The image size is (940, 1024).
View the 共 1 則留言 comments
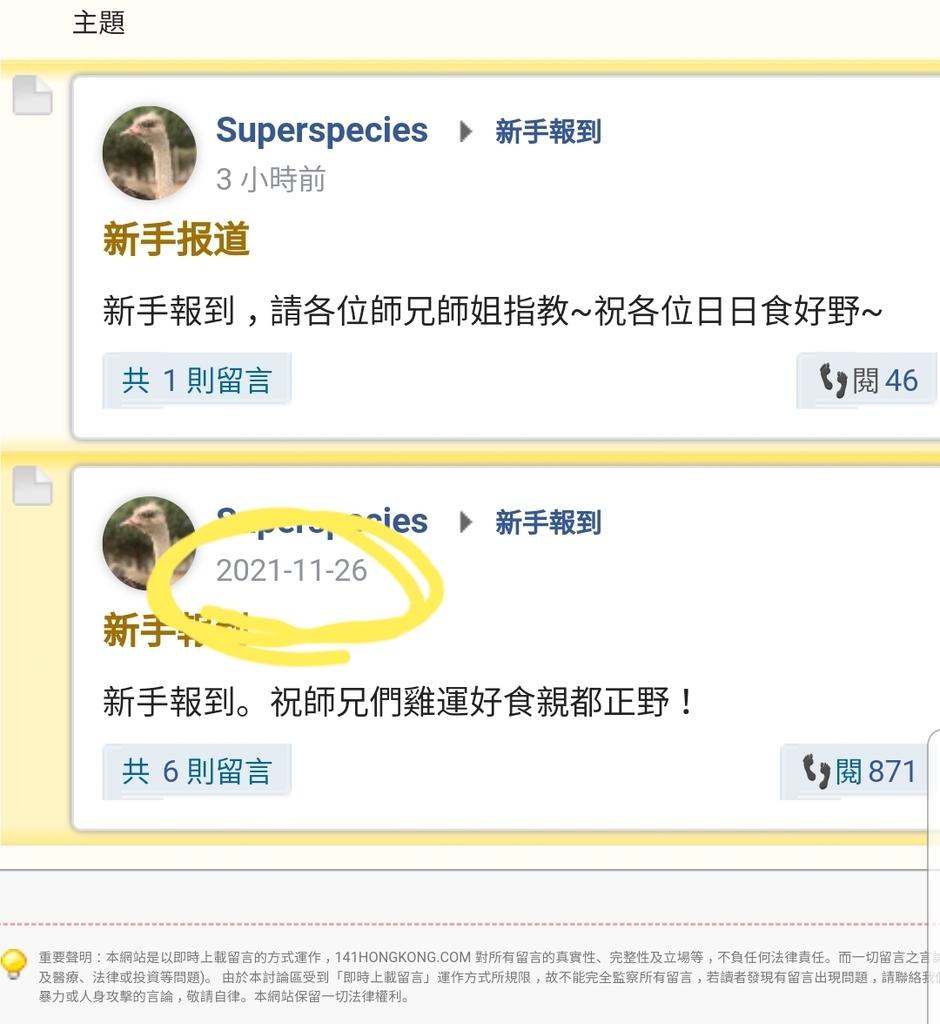coord(197,380)
